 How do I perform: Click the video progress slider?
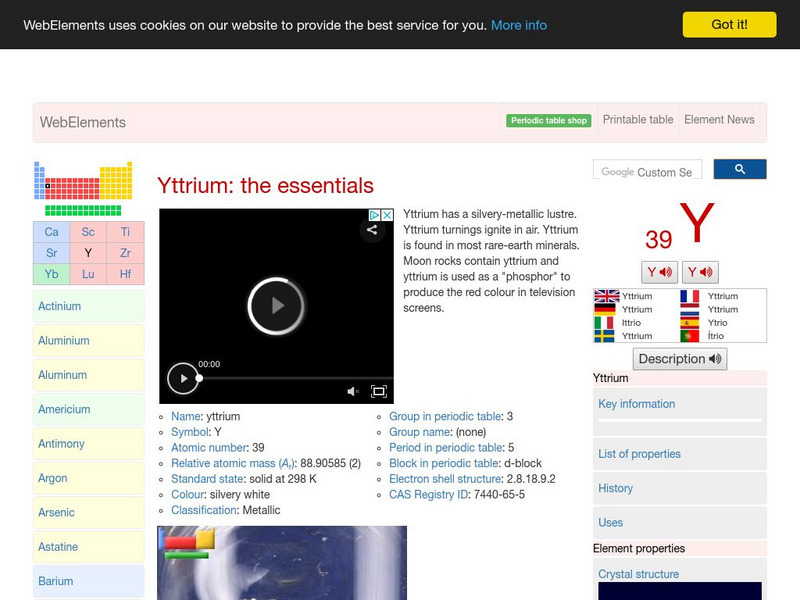pos(294,379)
